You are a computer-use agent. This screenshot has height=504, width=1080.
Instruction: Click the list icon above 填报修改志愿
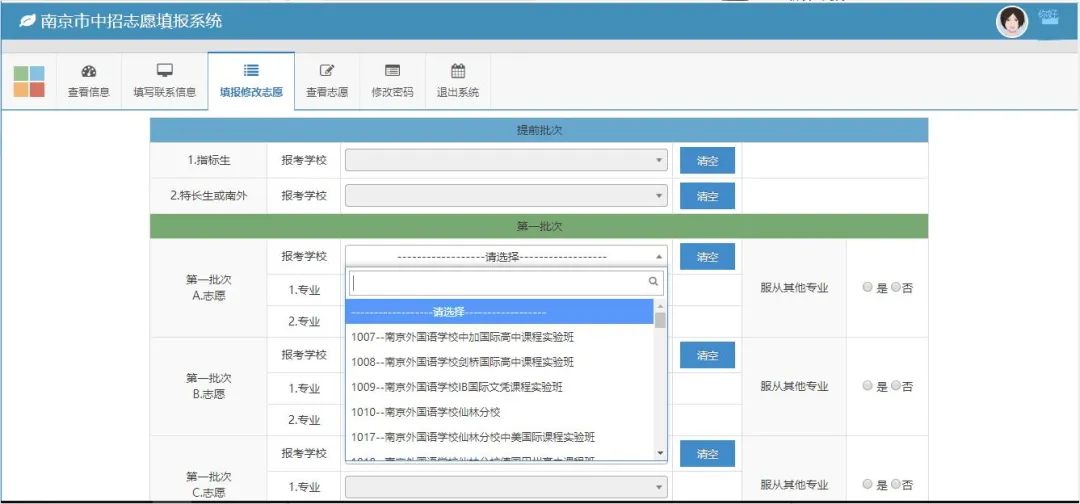pos(251,70)
